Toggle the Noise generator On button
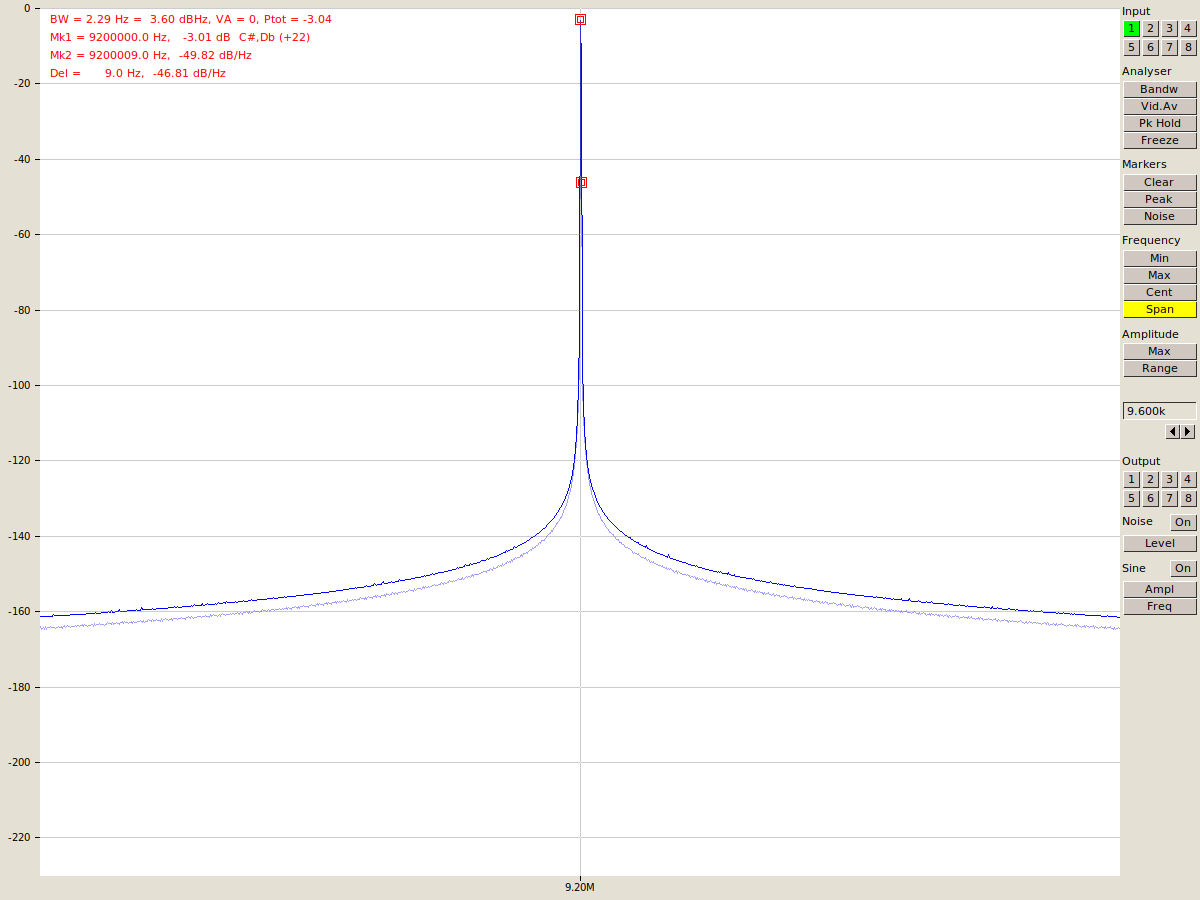 tap(1183, 522)
